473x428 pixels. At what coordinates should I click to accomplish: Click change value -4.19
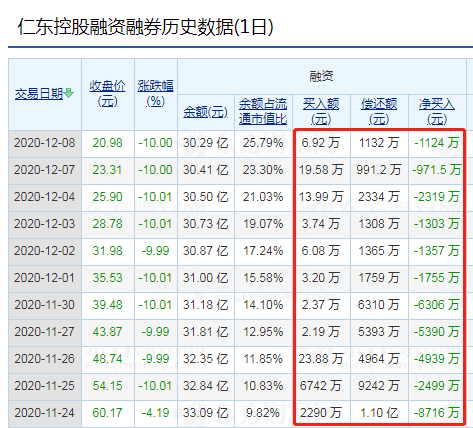[155, 413]
